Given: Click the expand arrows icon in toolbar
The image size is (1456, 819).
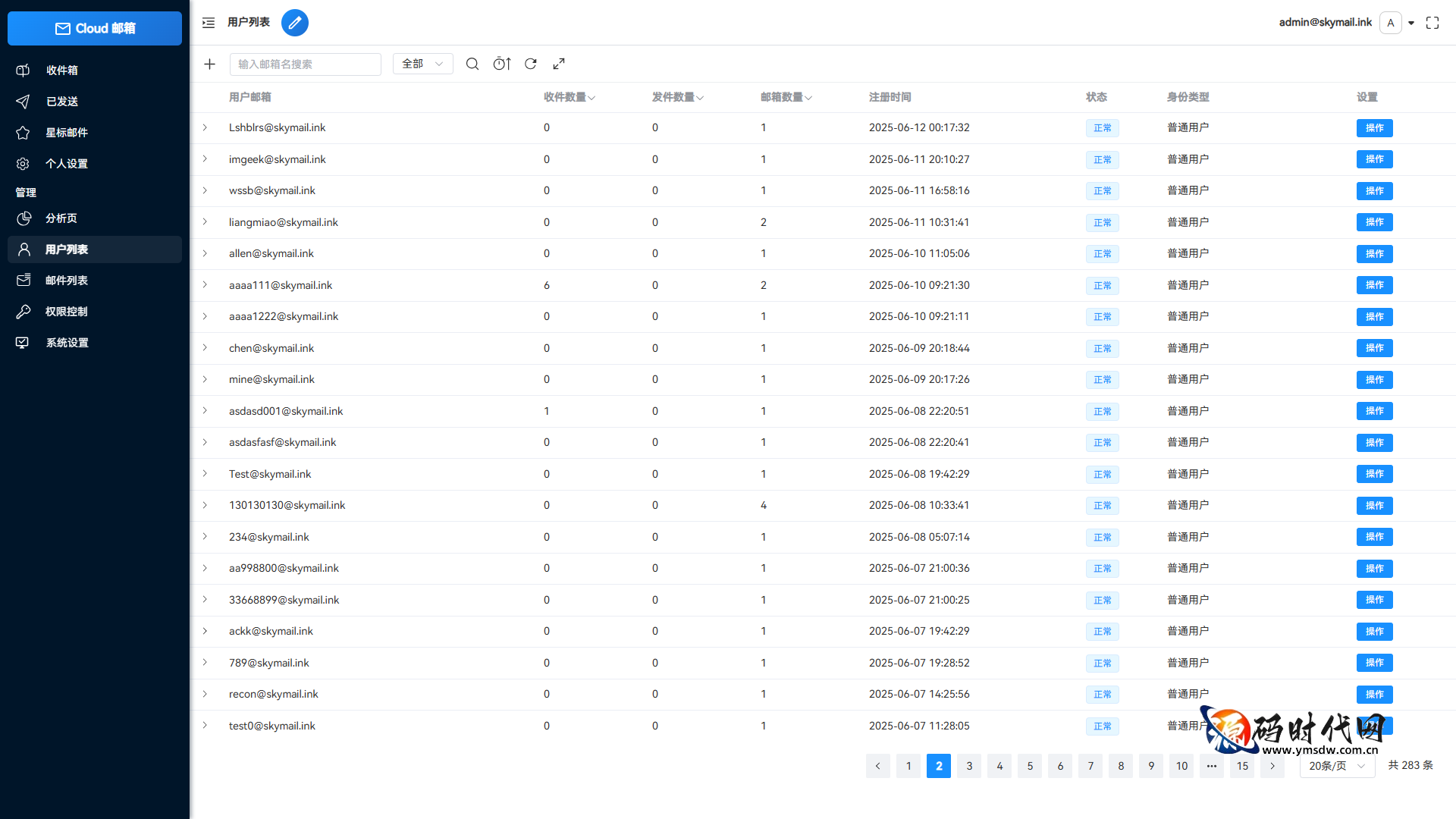Looking at the screenshot, I should (x=559, y=64).
